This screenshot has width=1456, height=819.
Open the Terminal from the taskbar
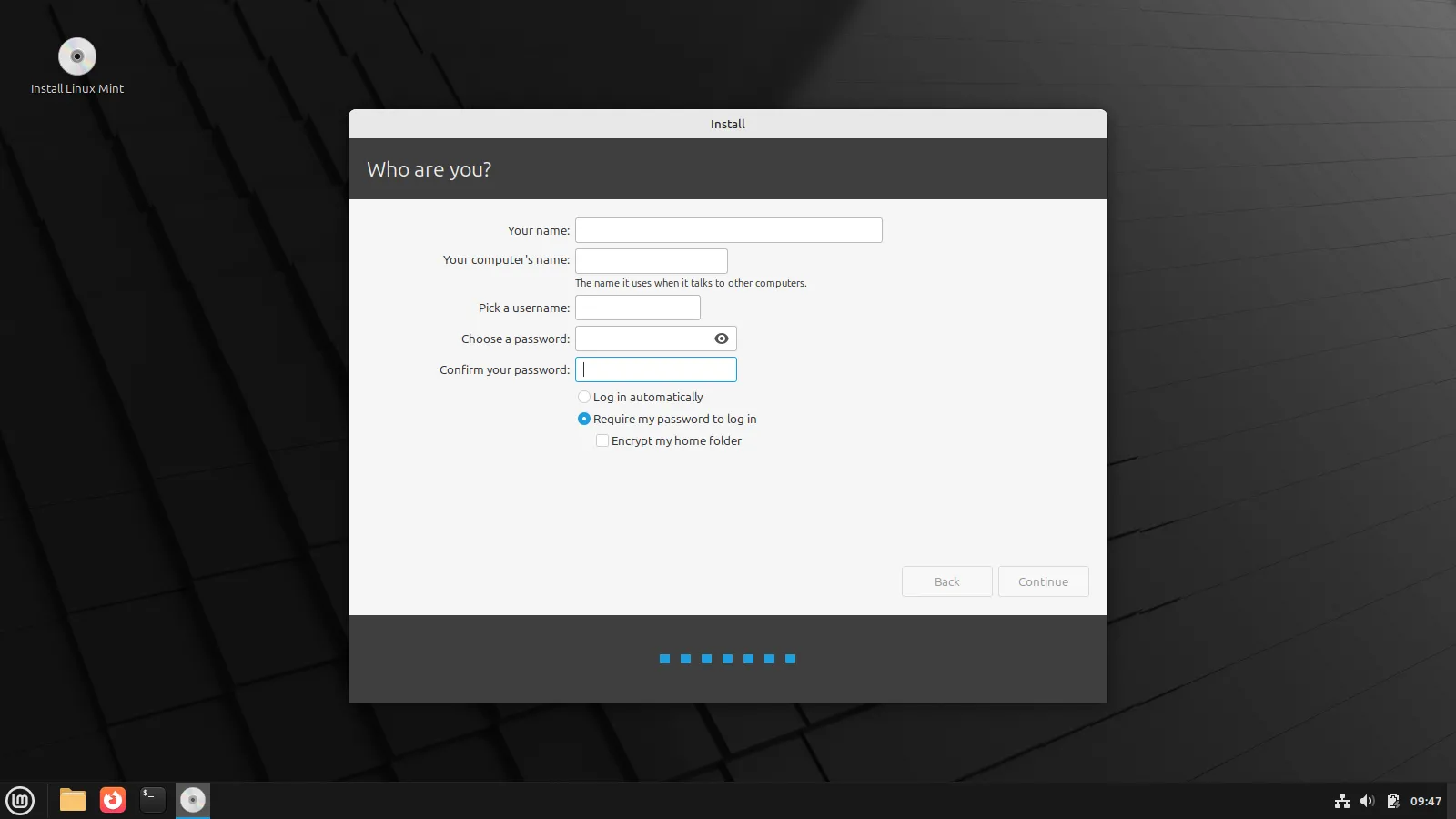(x=153, y=800)
